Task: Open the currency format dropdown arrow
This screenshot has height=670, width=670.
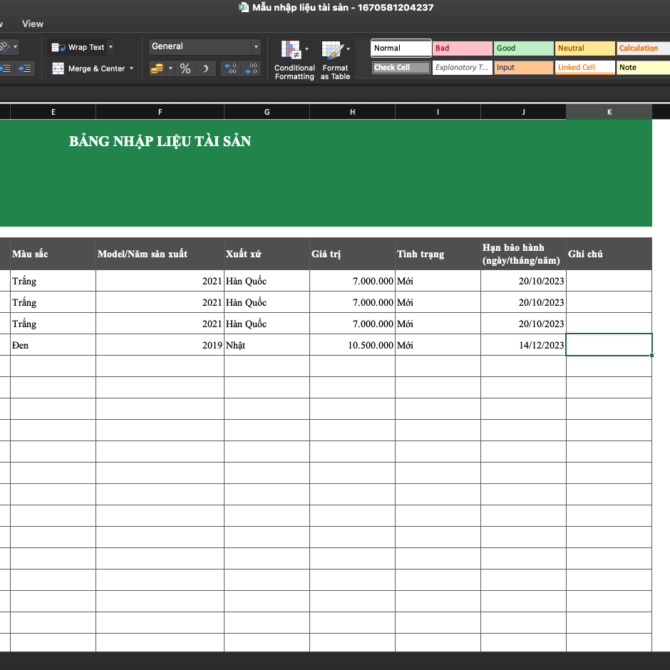Action: pos(170,69)
